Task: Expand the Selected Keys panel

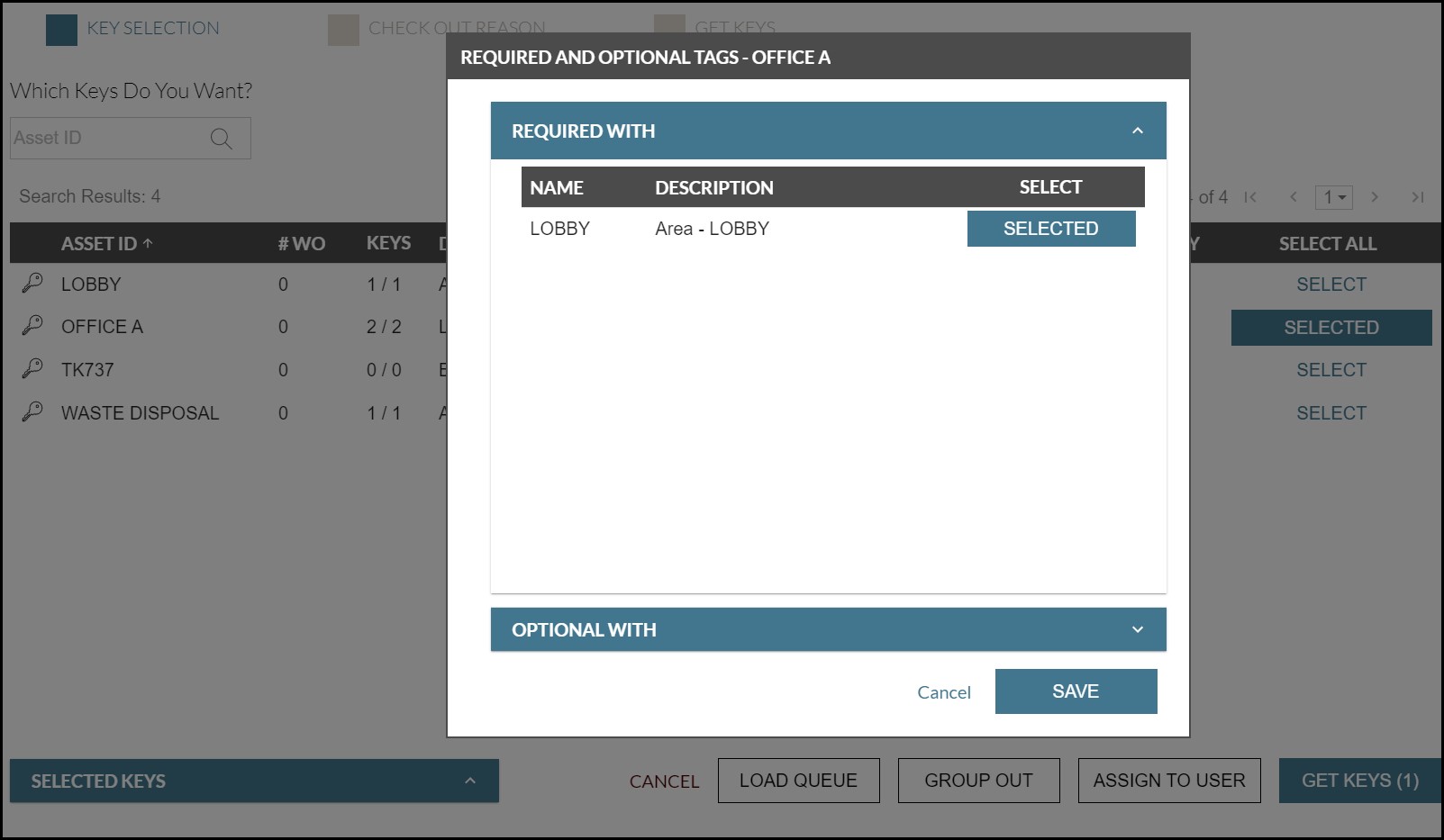Action: pos(469,781)
